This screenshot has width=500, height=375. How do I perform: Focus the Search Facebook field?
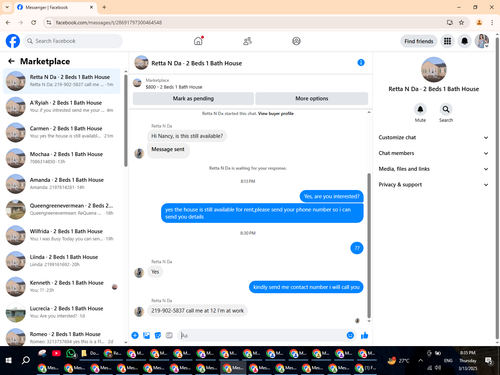pos(73,41)
